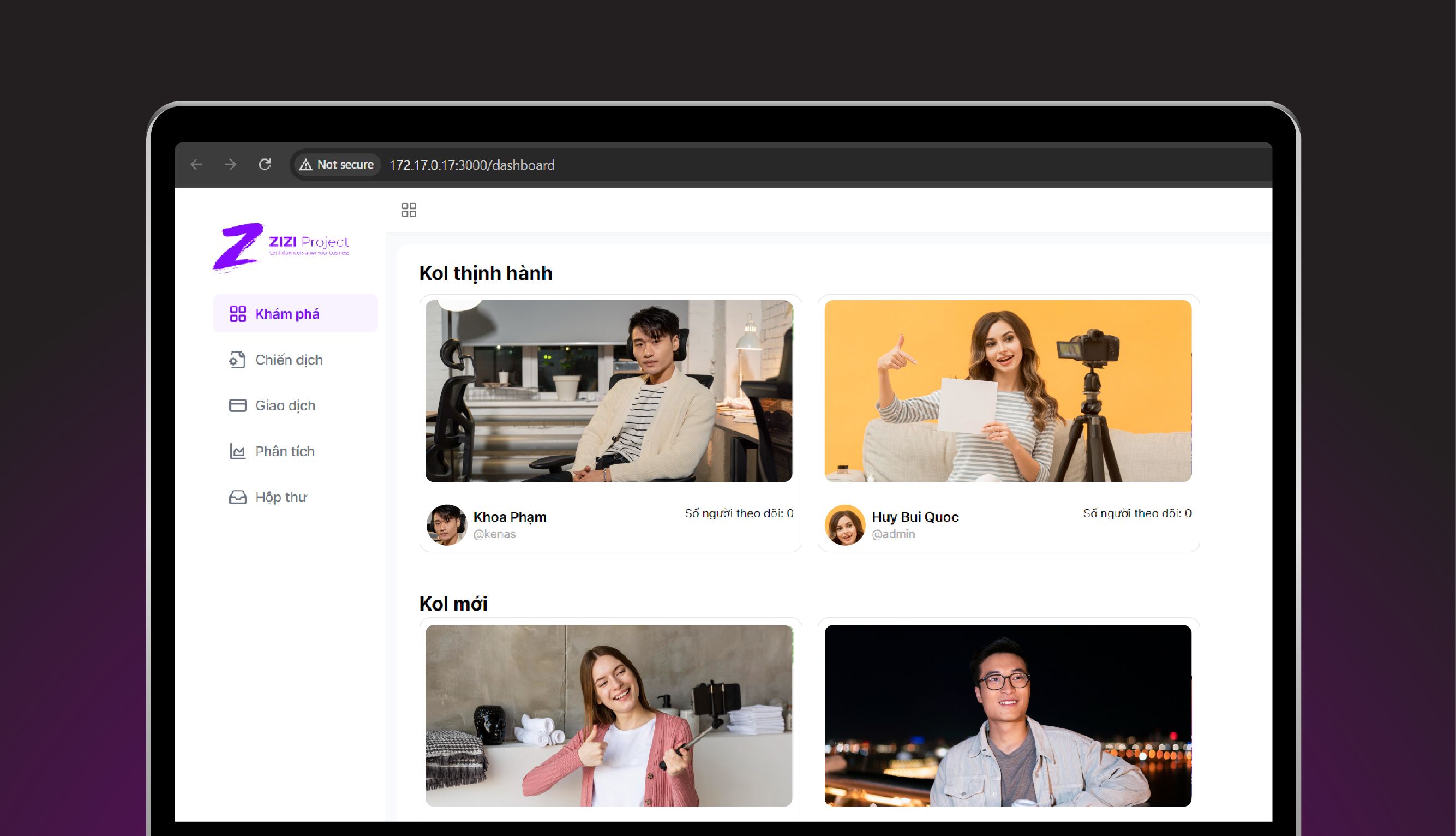Click the Not secure warning badge

pyautogui.click(x=337, y=165)
